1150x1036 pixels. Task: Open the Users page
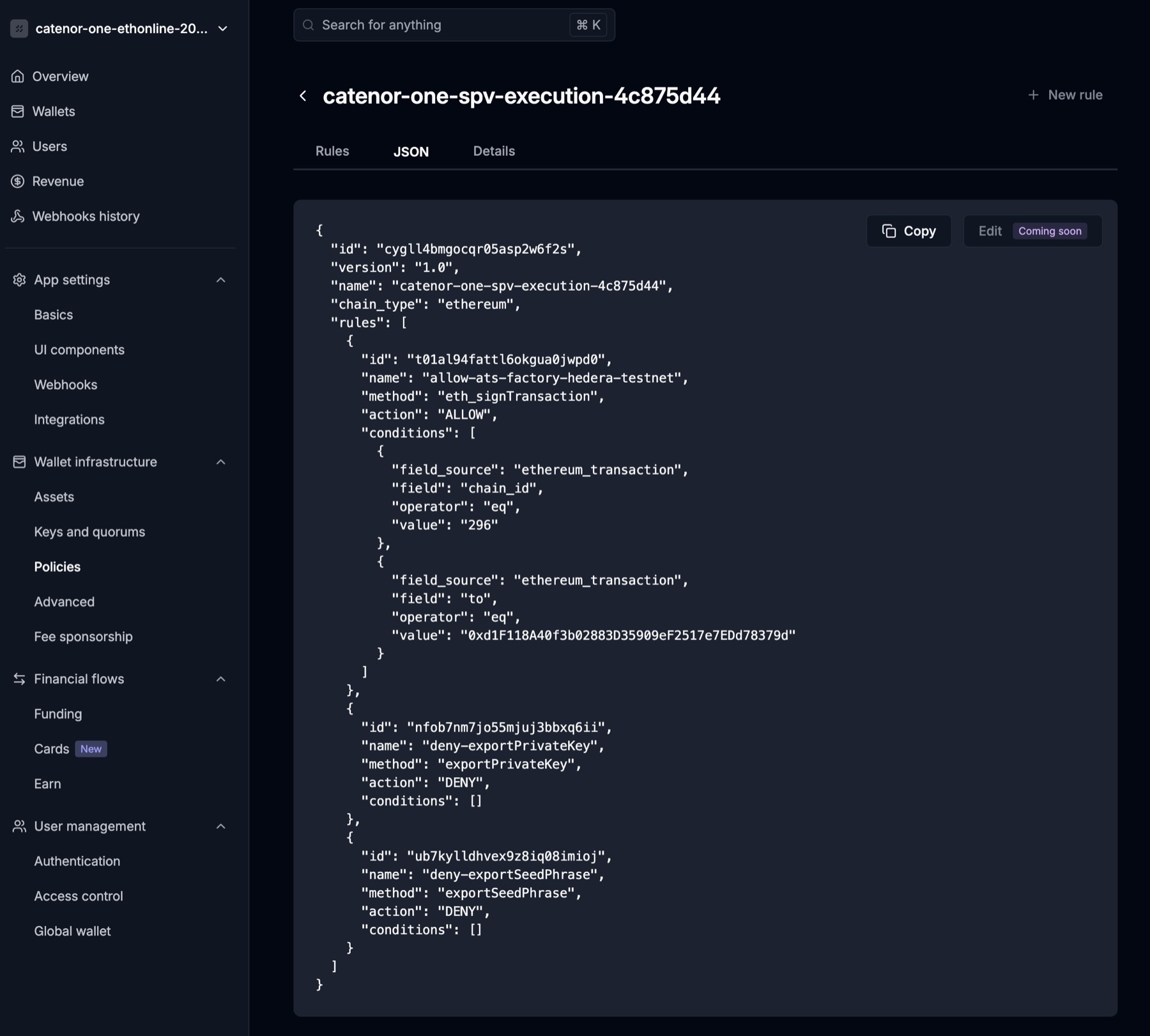tap(50, 146)
